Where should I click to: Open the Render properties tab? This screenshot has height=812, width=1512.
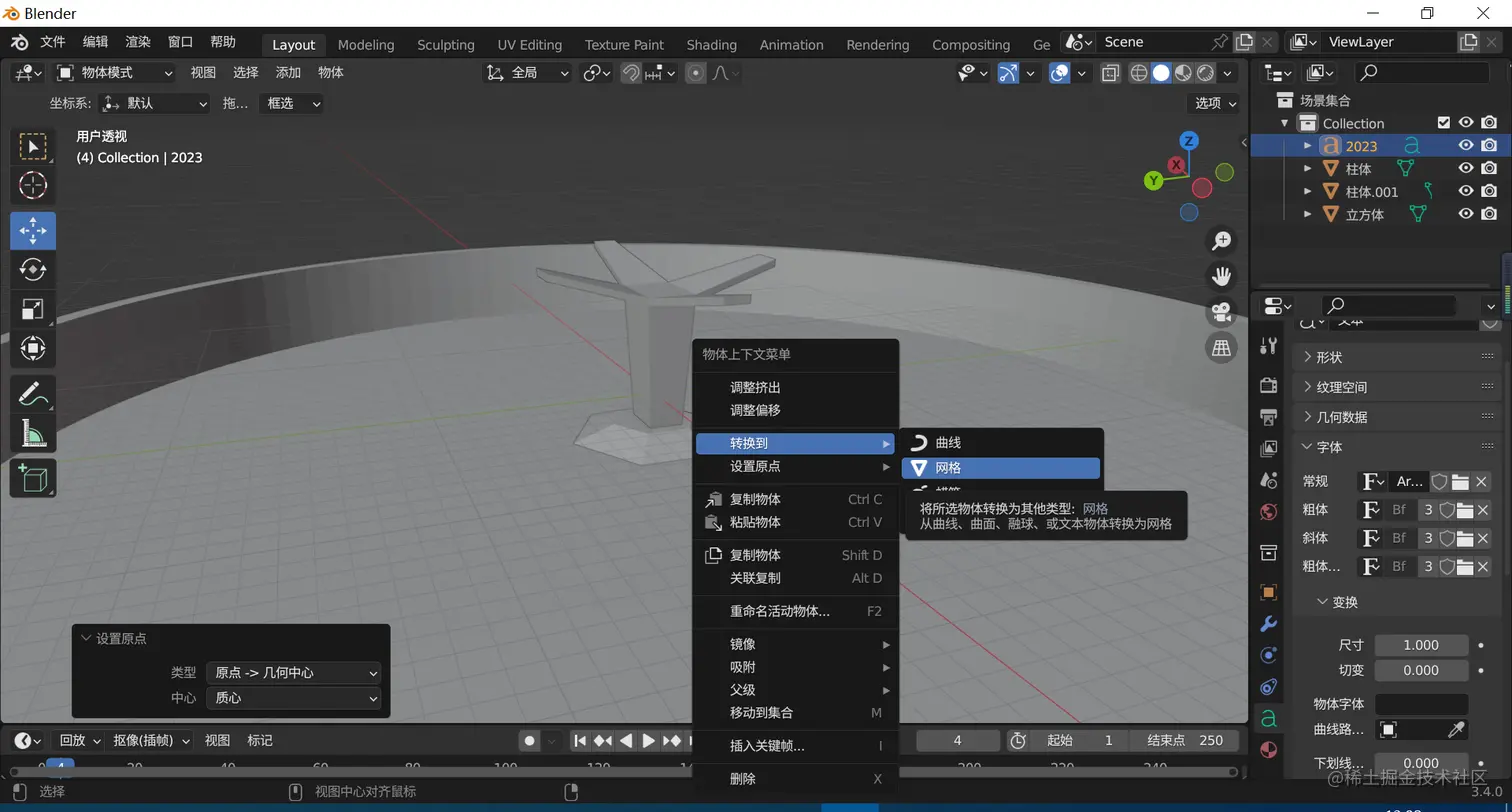1269,385
